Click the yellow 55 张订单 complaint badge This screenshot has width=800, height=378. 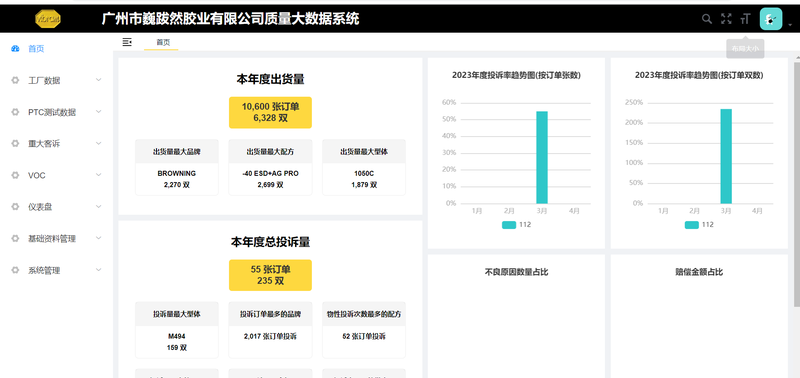(270, 275)
